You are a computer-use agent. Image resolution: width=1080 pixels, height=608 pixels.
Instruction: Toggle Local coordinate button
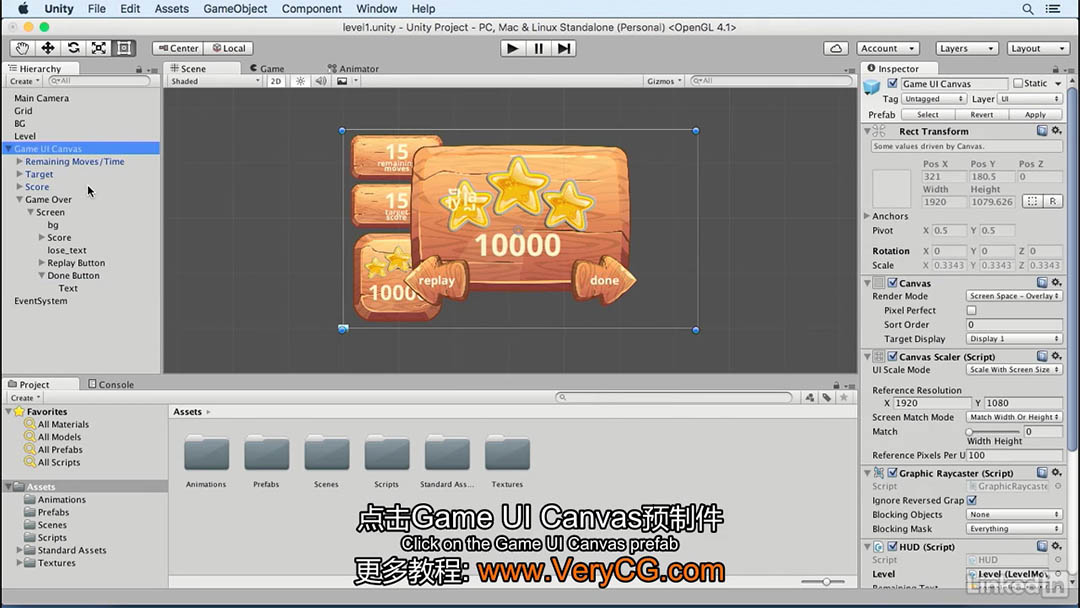tap(229, 48)
